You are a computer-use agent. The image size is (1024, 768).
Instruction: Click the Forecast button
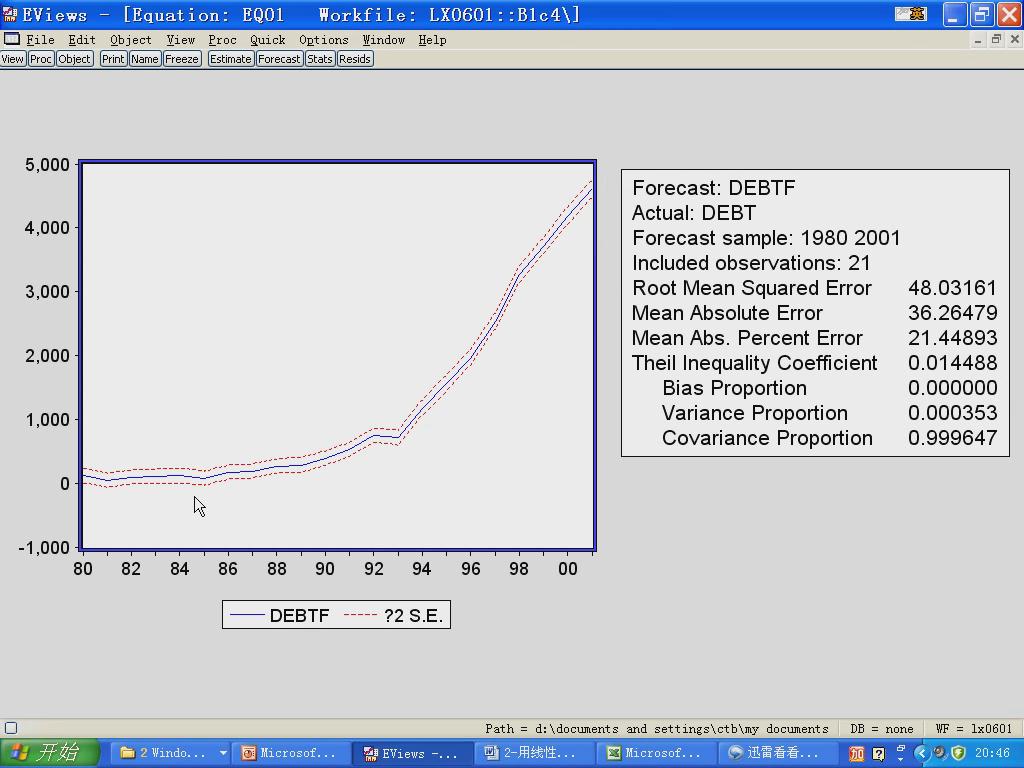[279, 59]
